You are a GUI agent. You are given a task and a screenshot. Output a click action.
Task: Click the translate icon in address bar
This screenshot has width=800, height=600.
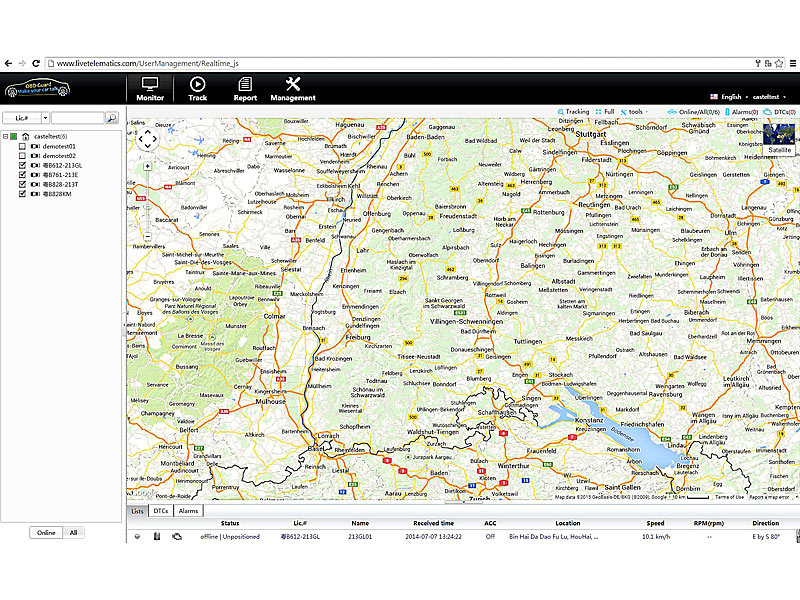[768, 63]
